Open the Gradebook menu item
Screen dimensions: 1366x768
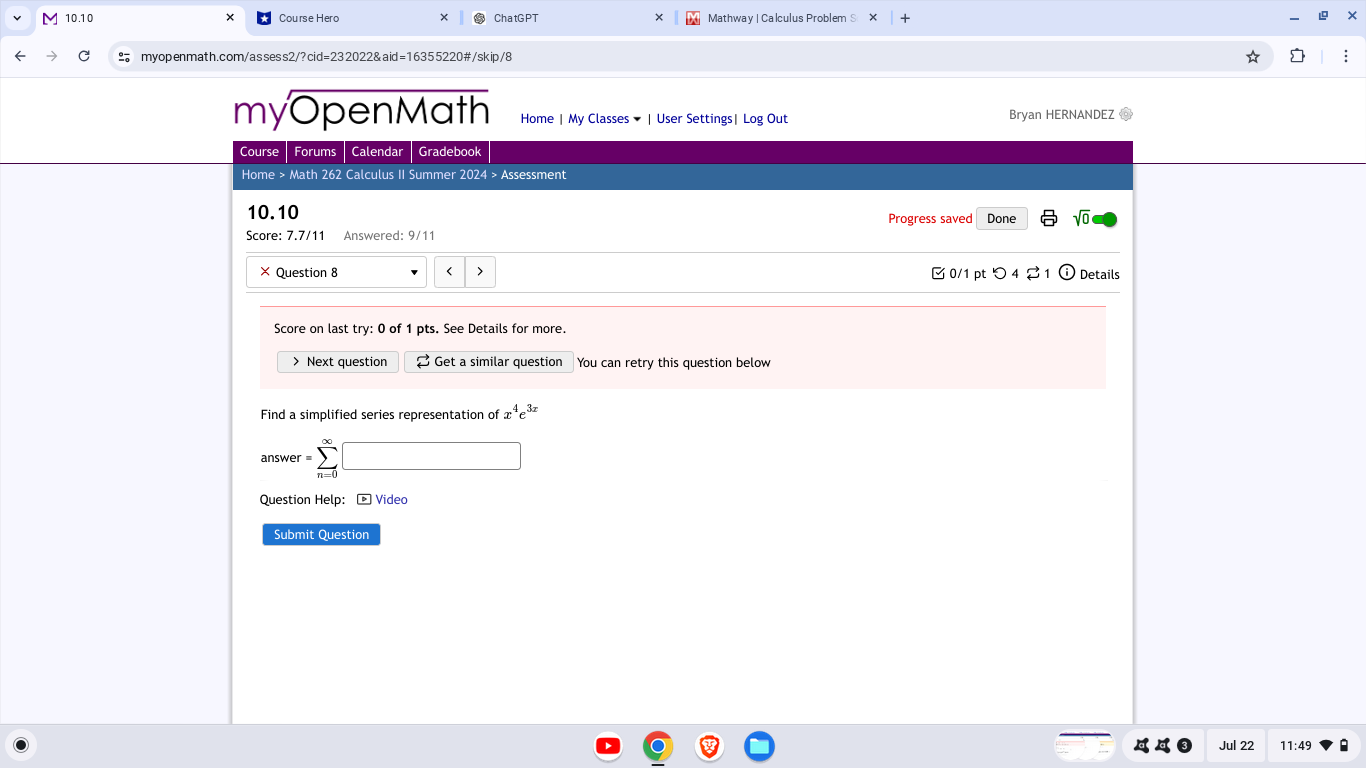450,151
